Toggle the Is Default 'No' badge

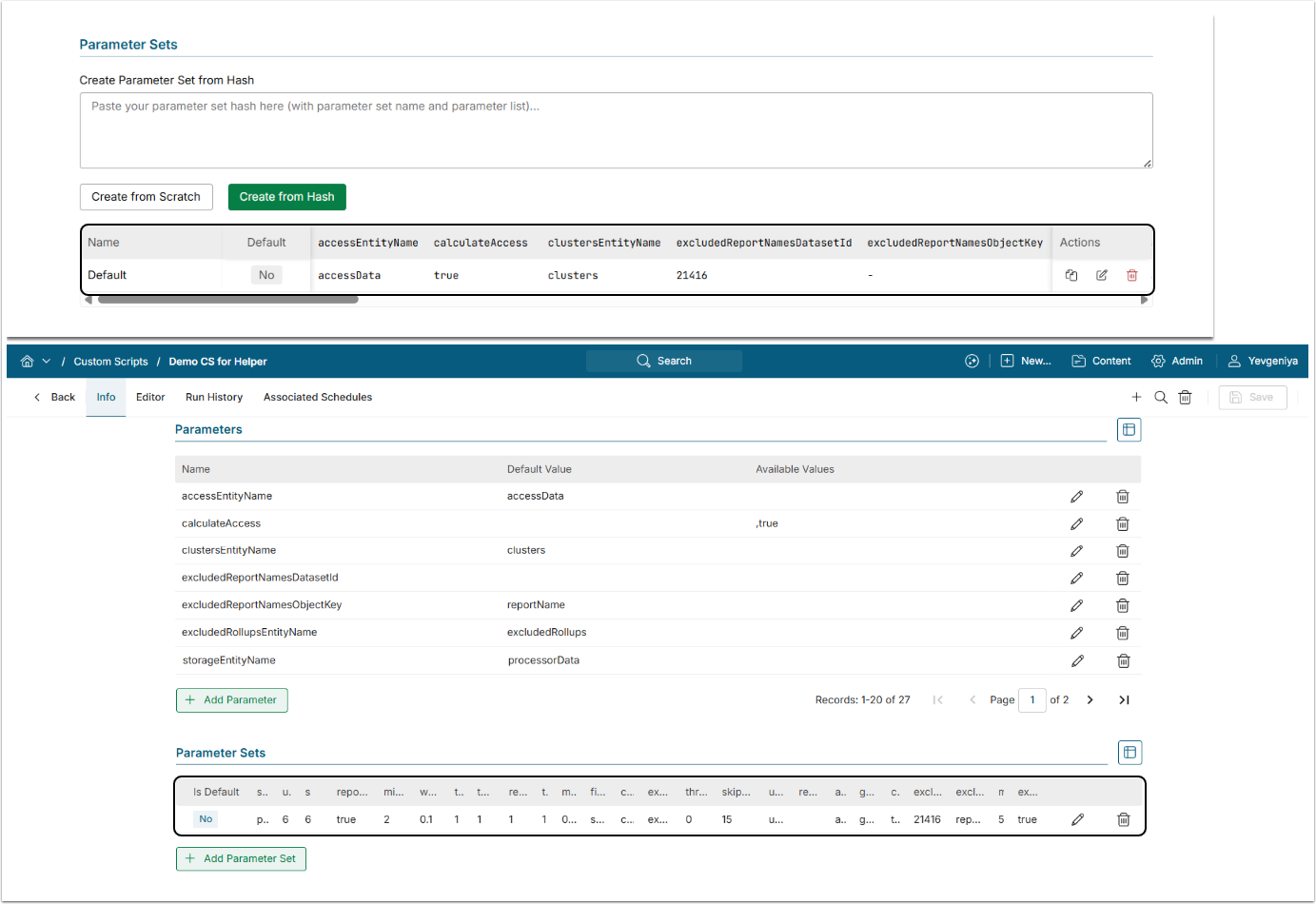tap(206, 819)
